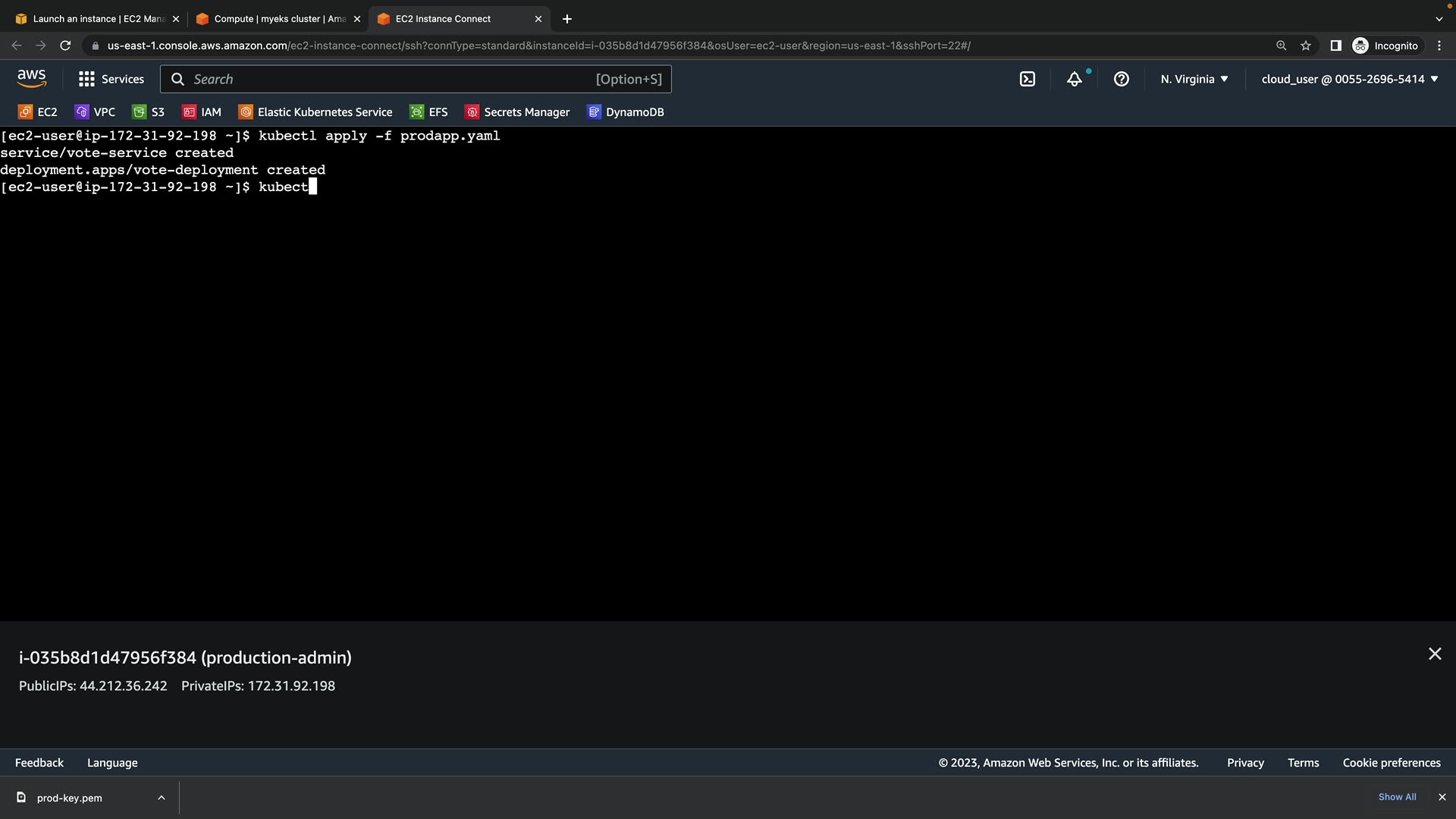Expand the N. Virginia region dropdown
The height and width of the screenshot is (819, 1456).
(x=1194, y=79)
